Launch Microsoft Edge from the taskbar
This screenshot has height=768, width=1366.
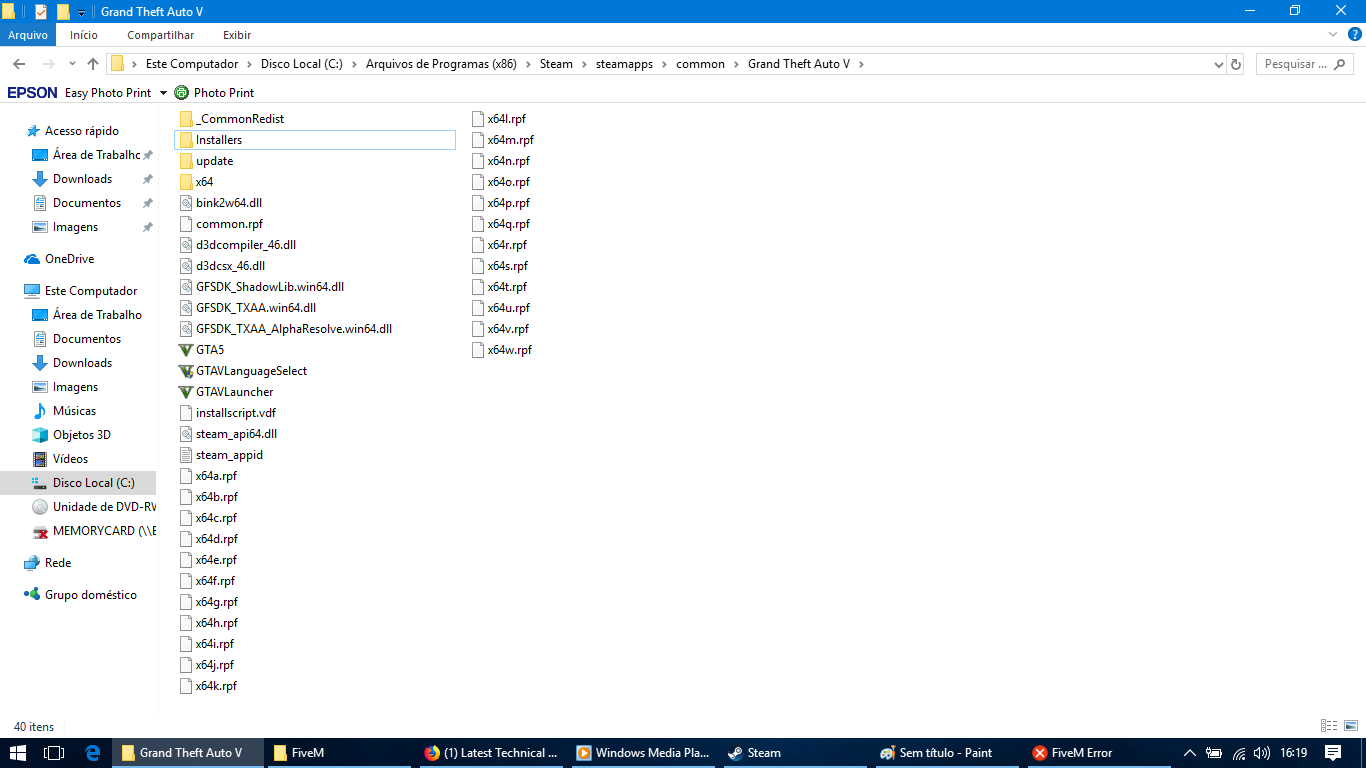pos(93,753)
